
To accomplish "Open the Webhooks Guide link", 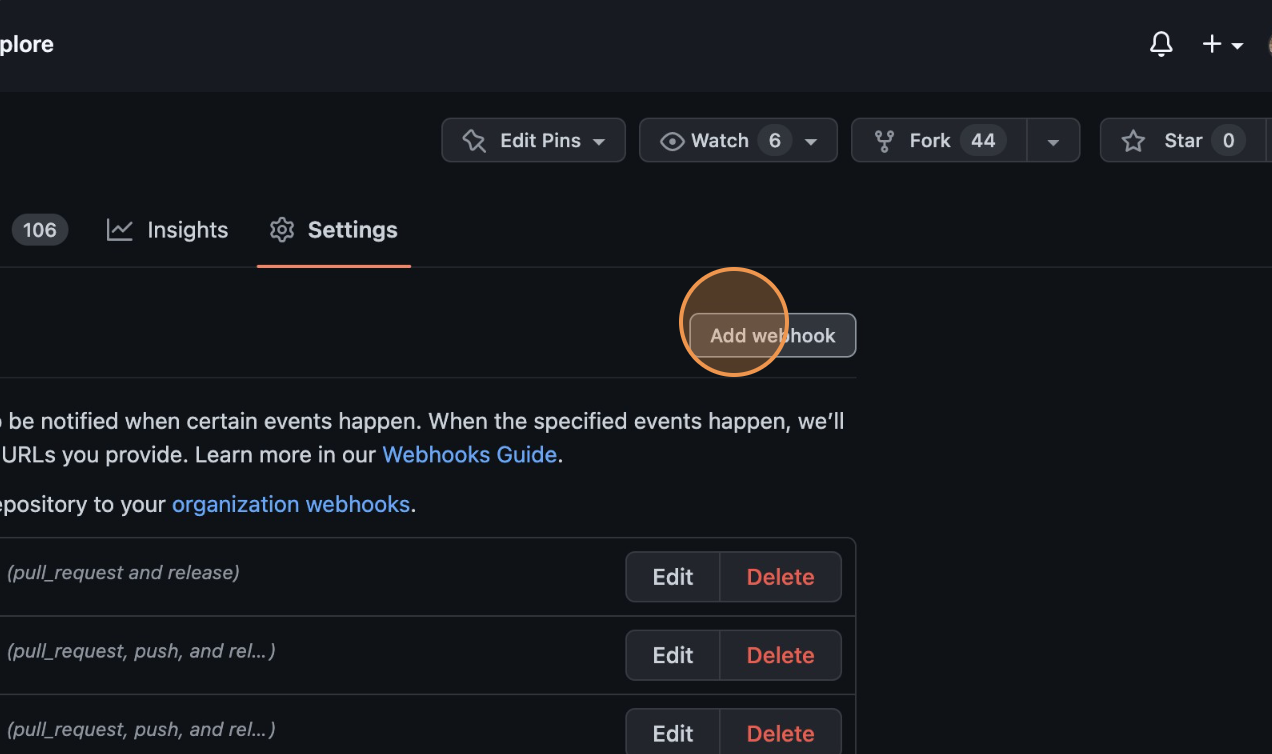I will click(470, 454).
